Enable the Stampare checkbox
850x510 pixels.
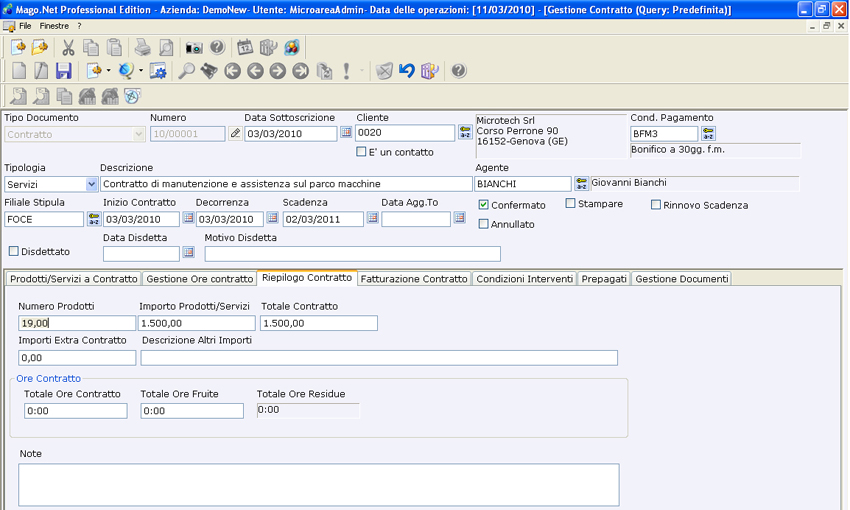tap(570, 203)
